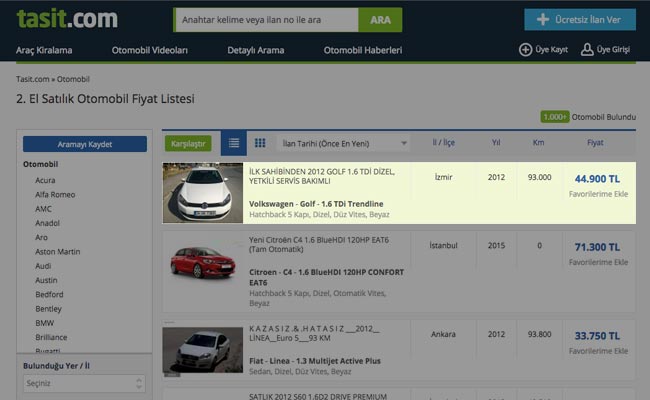650x400 pixels.
Task: Open Otomobil Videoları menu item
Action: coord(150,50)
